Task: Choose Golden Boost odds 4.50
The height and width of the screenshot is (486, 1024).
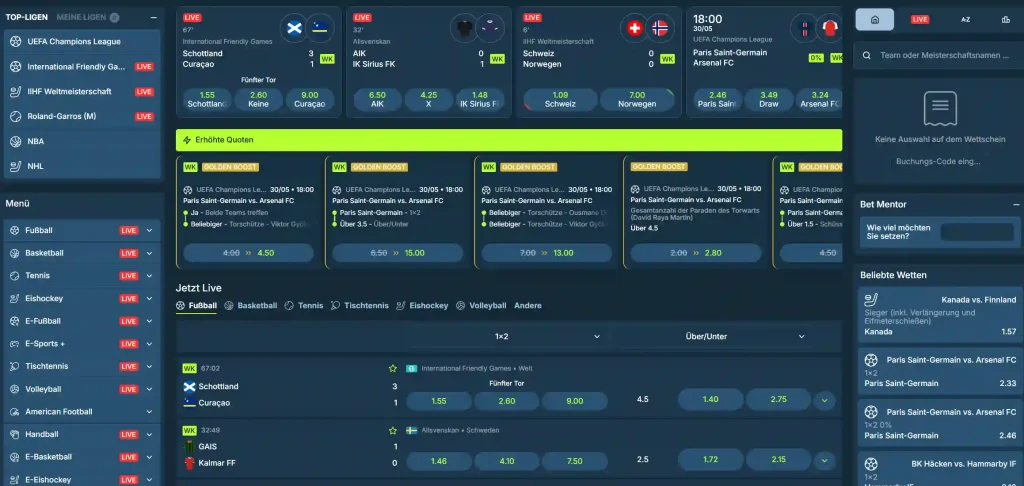Action: coord(248,253)
